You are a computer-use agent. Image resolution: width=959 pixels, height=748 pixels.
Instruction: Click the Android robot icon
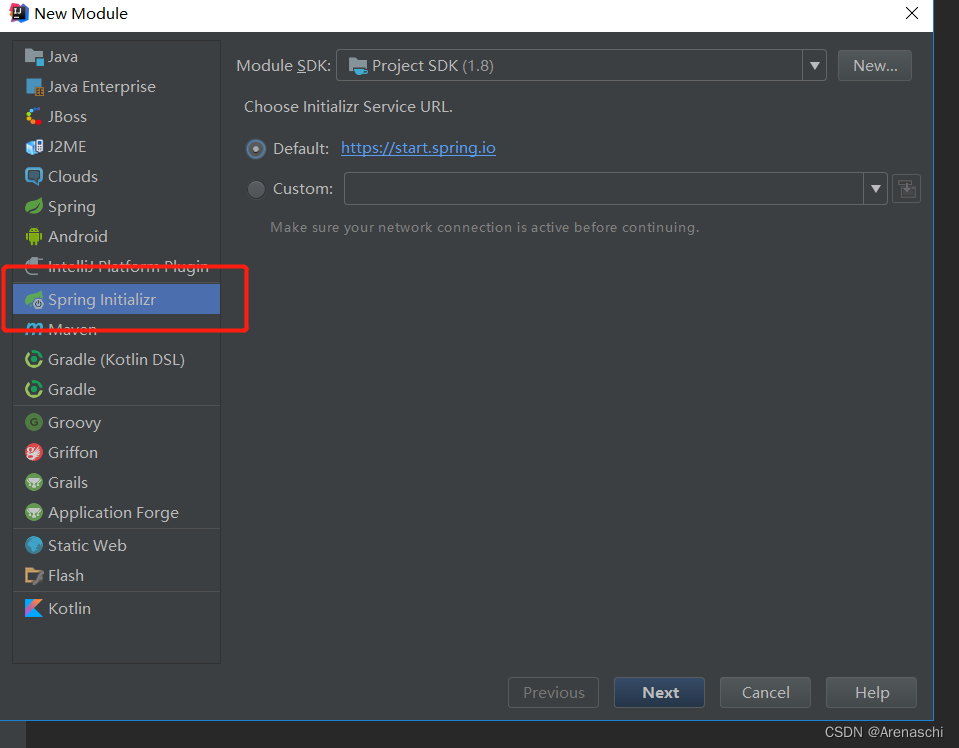pyautogui.click(x=34, y=236)
